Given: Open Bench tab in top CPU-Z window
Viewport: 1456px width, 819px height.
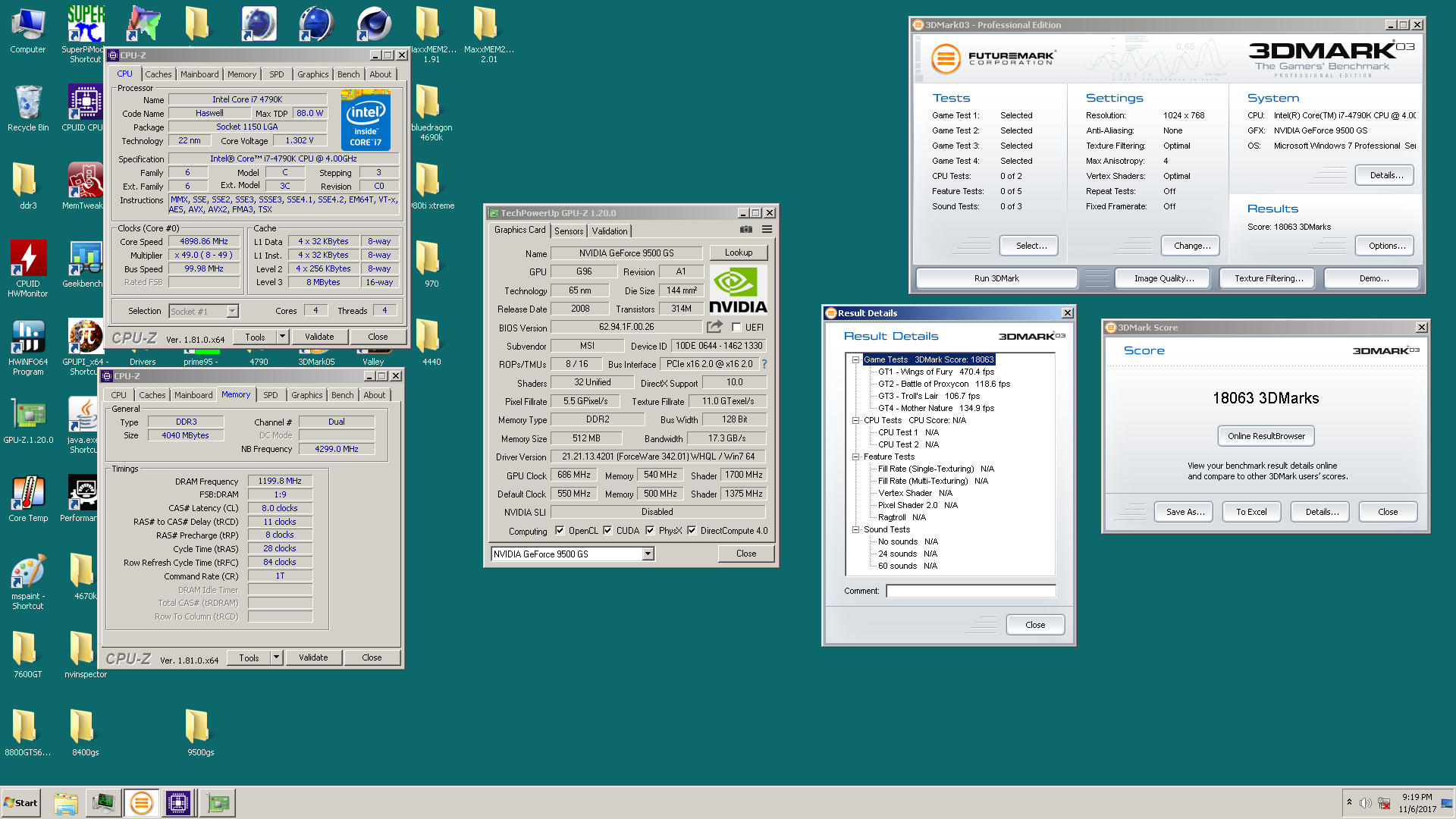Looking at the screenshot, I should (348, 74).
